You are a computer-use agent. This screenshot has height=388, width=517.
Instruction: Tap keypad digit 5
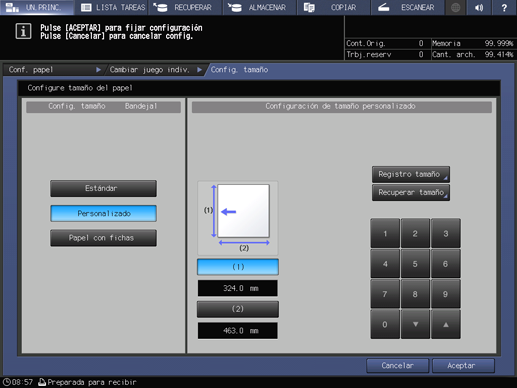click(x=415, y=264)
